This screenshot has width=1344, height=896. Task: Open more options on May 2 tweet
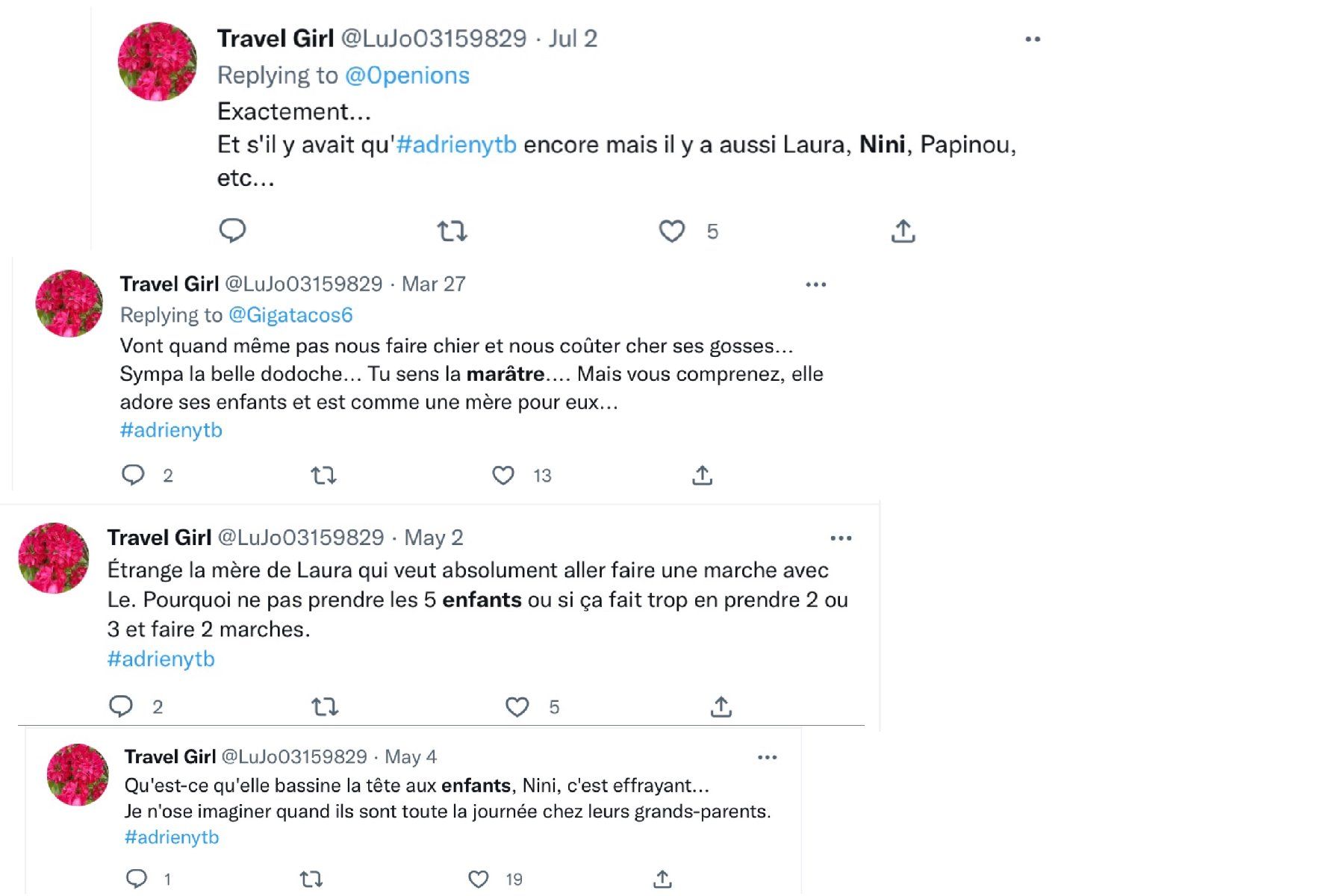pyautogui.click(x=841, y=538)
